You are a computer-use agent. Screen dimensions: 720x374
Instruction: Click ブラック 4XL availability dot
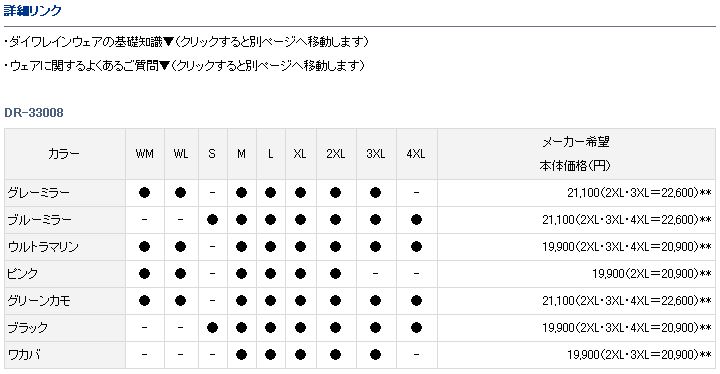click(x=416, y=328)
